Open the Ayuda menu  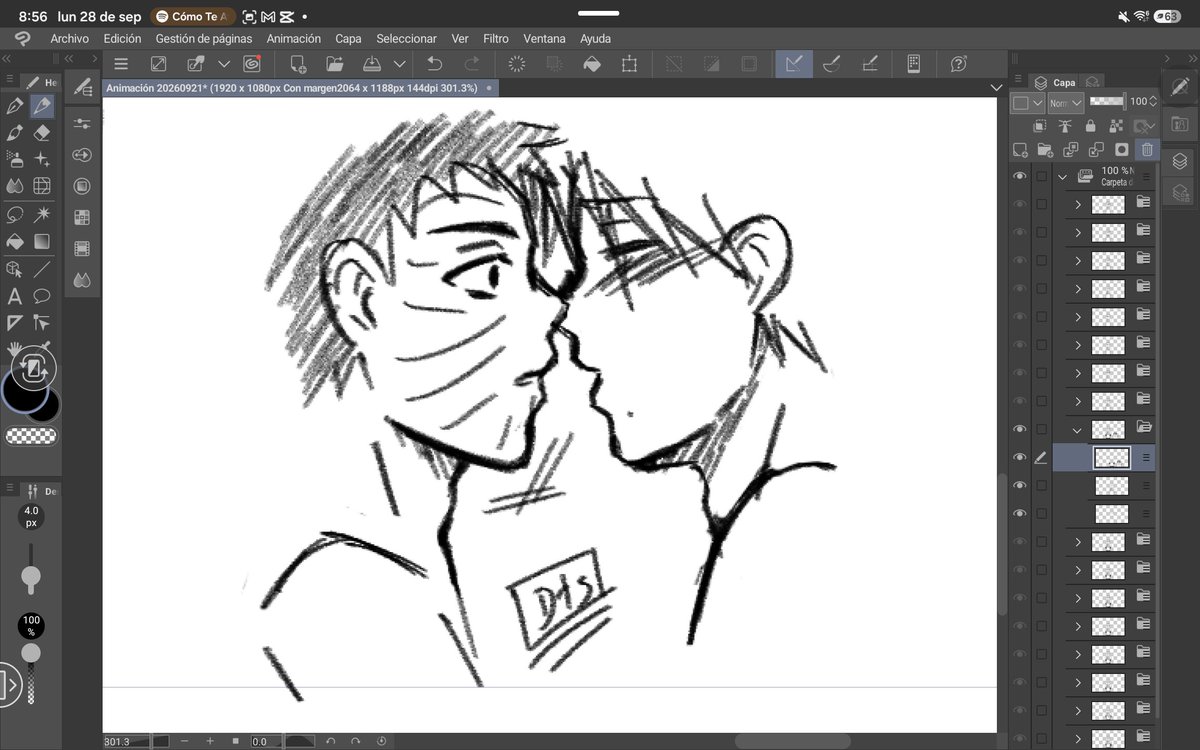click(595, 39)
